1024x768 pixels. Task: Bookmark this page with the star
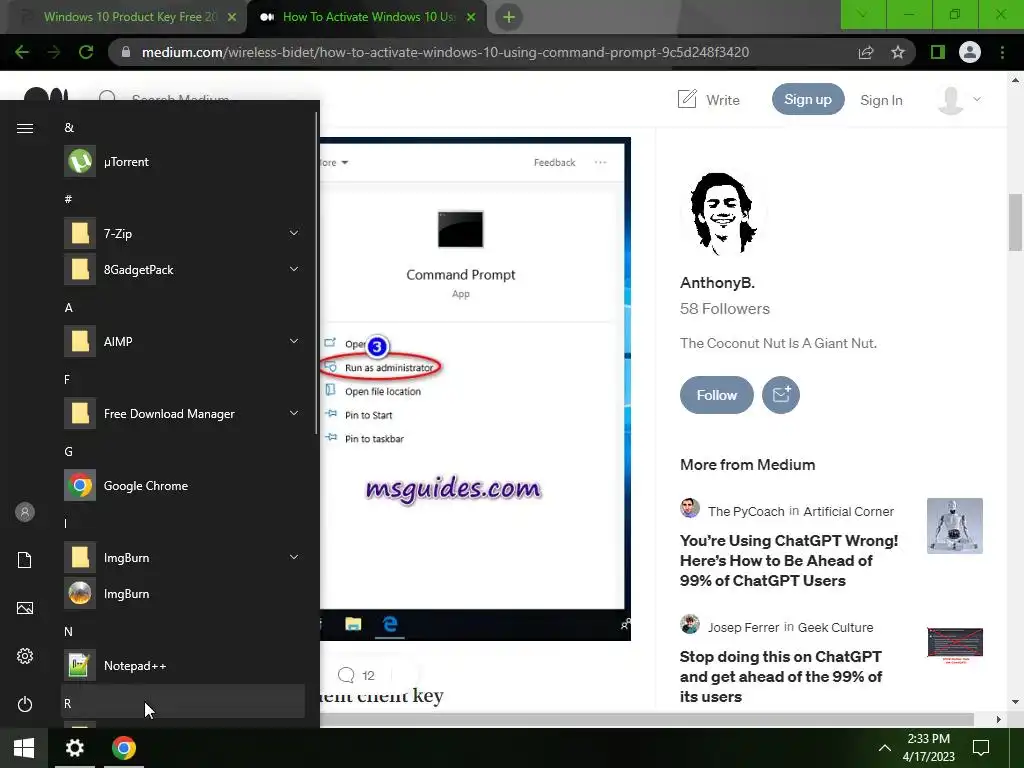pos(898,52)
